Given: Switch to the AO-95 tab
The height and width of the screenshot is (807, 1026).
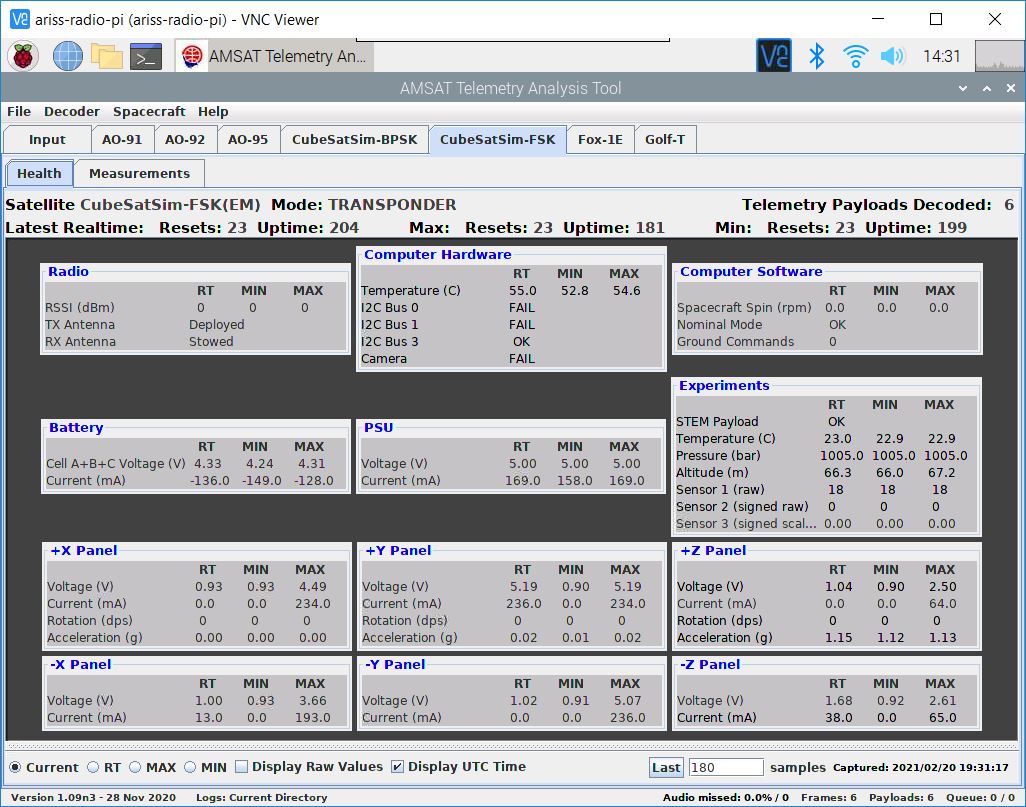Looking at the screenshot, I should pyautogui.click(x=248, y=139).
